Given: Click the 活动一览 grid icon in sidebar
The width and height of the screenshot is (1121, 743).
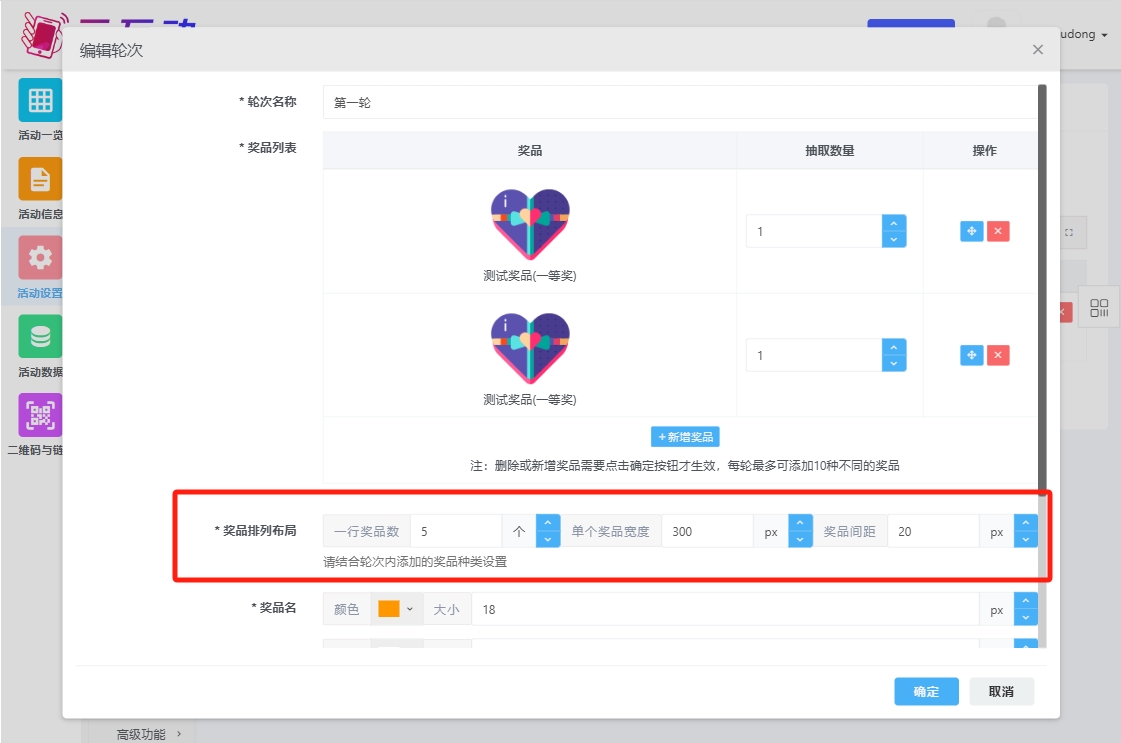Looking at the screenshot, I should (40, 100).
